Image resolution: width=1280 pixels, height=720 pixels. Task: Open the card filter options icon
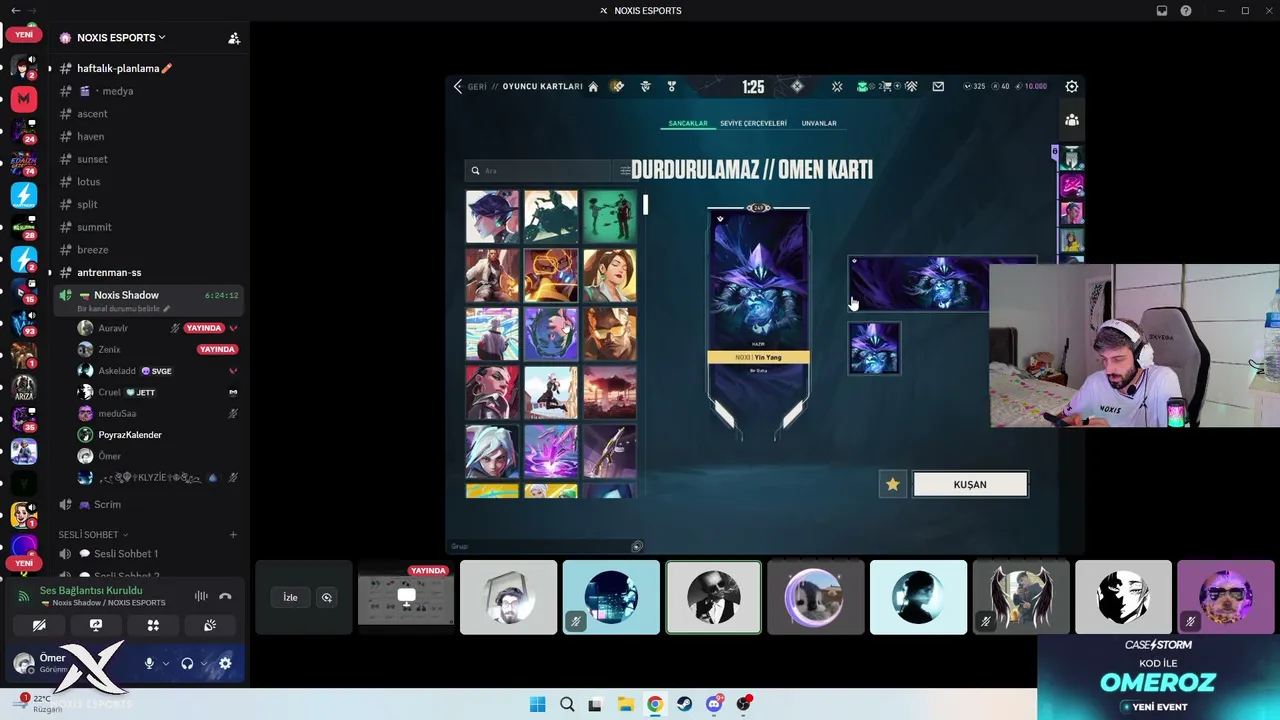[x=624, y=171]
